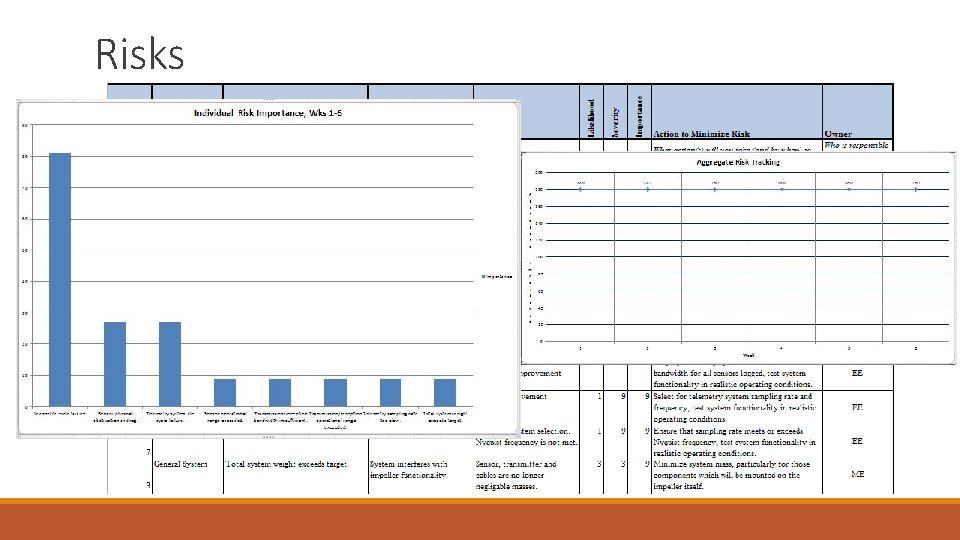Screen dimensions: 960x540
Task: Select the "Total system weight exceeds target" cell
Action: click(287, 464)
